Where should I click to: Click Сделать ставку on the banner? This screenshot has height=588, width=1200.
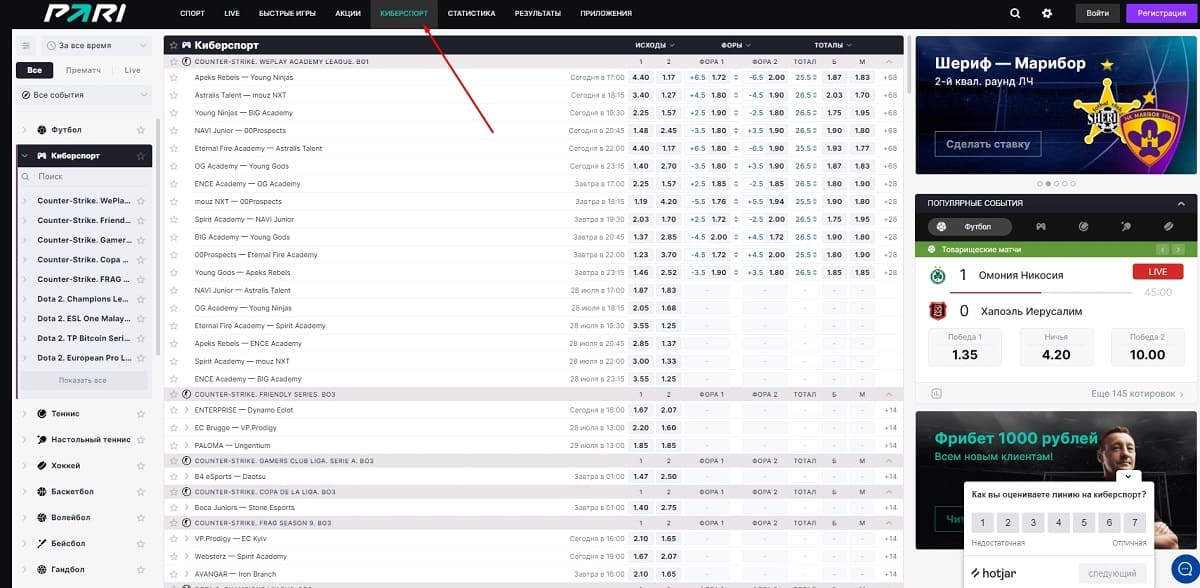(988, 144)
